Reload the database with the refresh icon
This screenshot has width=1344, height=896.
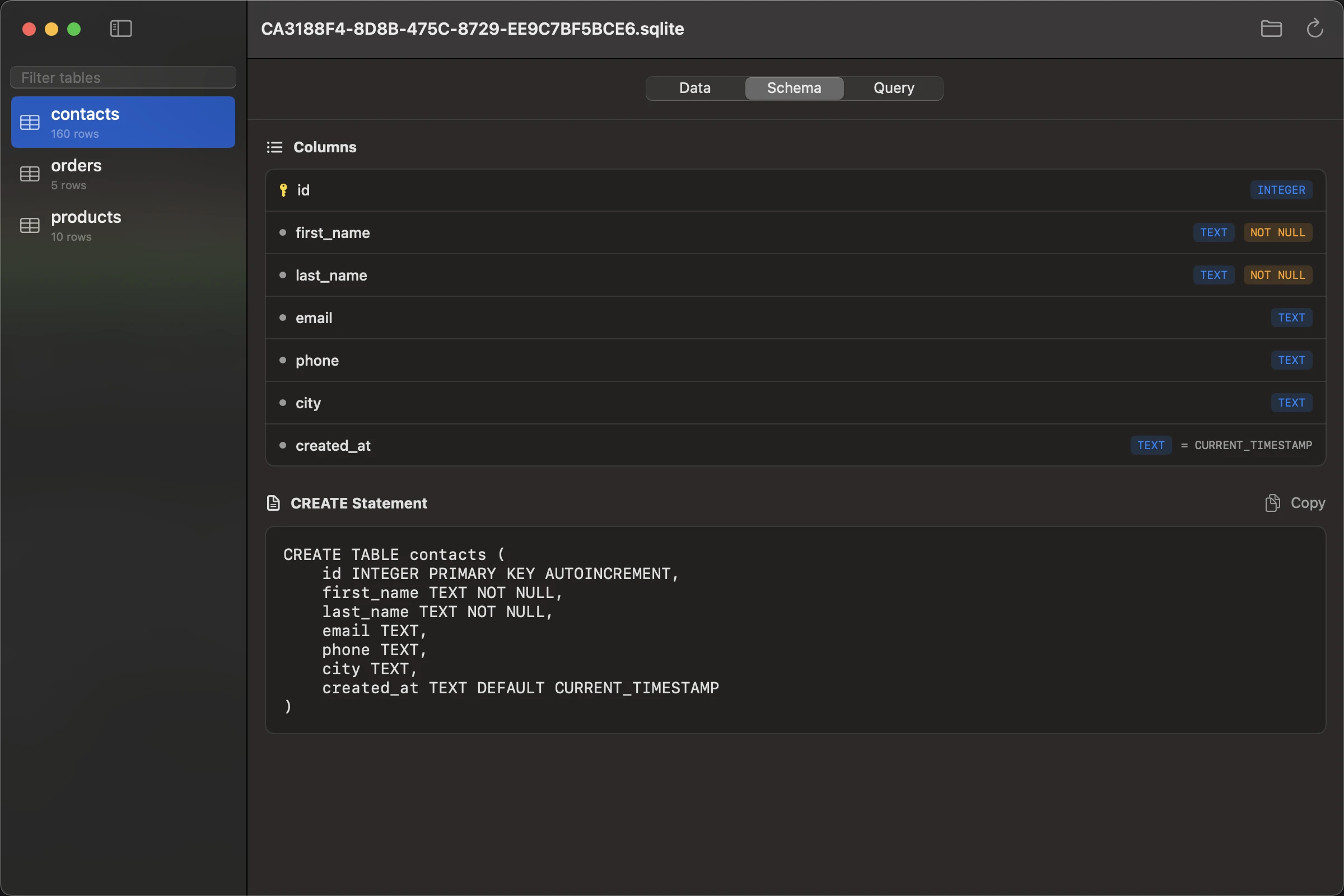(x=1315, y=29)
